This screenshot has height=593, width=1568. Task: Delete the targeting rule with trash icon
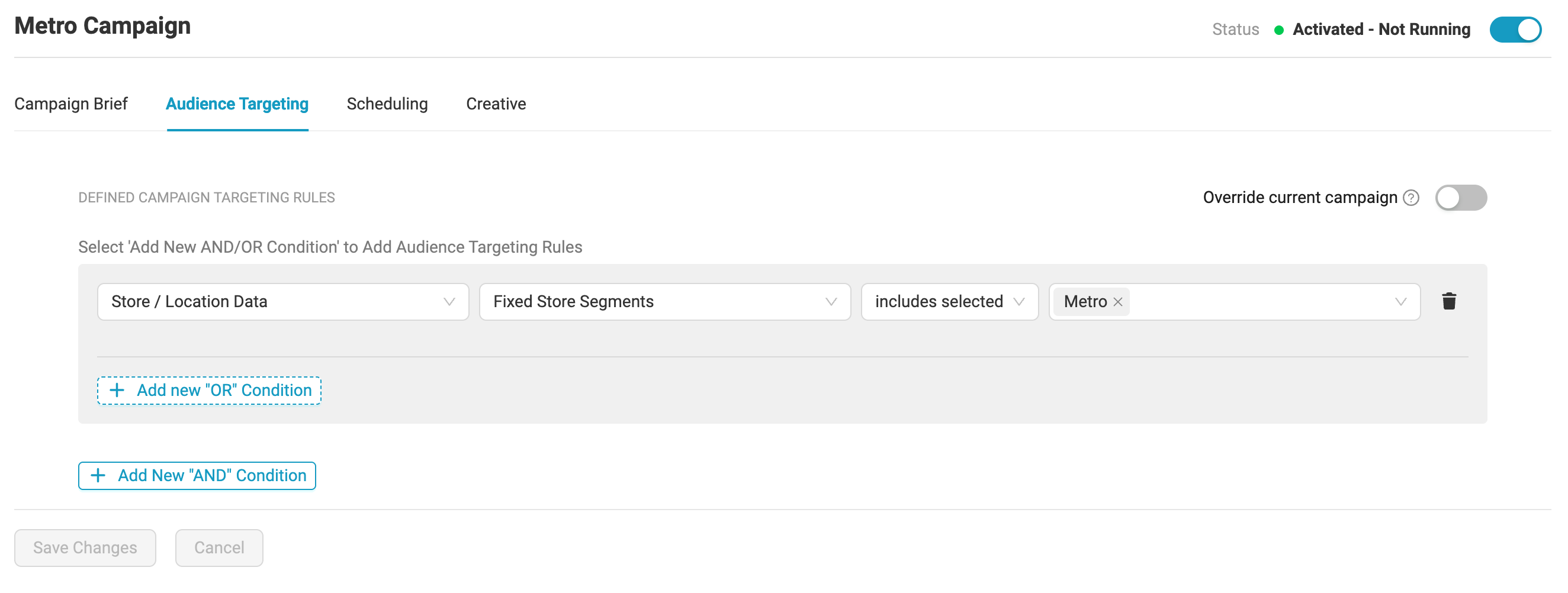[x=1449, y=301]
